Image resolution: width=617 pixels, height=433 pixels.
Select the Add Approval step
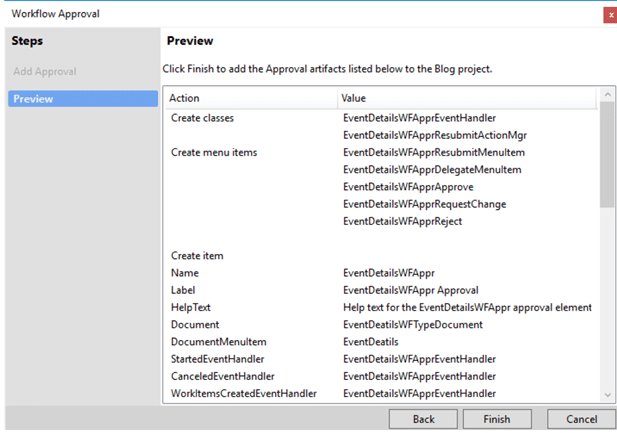(x=45, y=71)
